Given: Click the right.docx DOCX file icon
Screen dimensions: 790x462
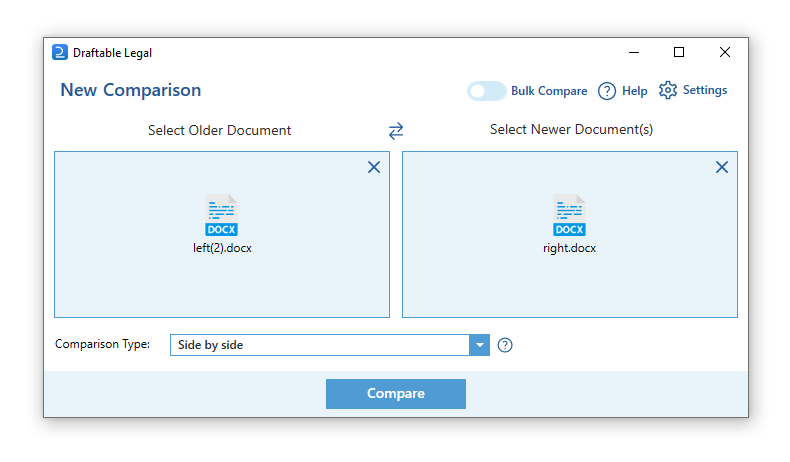Looking at the screenshot, I should pyautogui.click(x=569, y=215).
